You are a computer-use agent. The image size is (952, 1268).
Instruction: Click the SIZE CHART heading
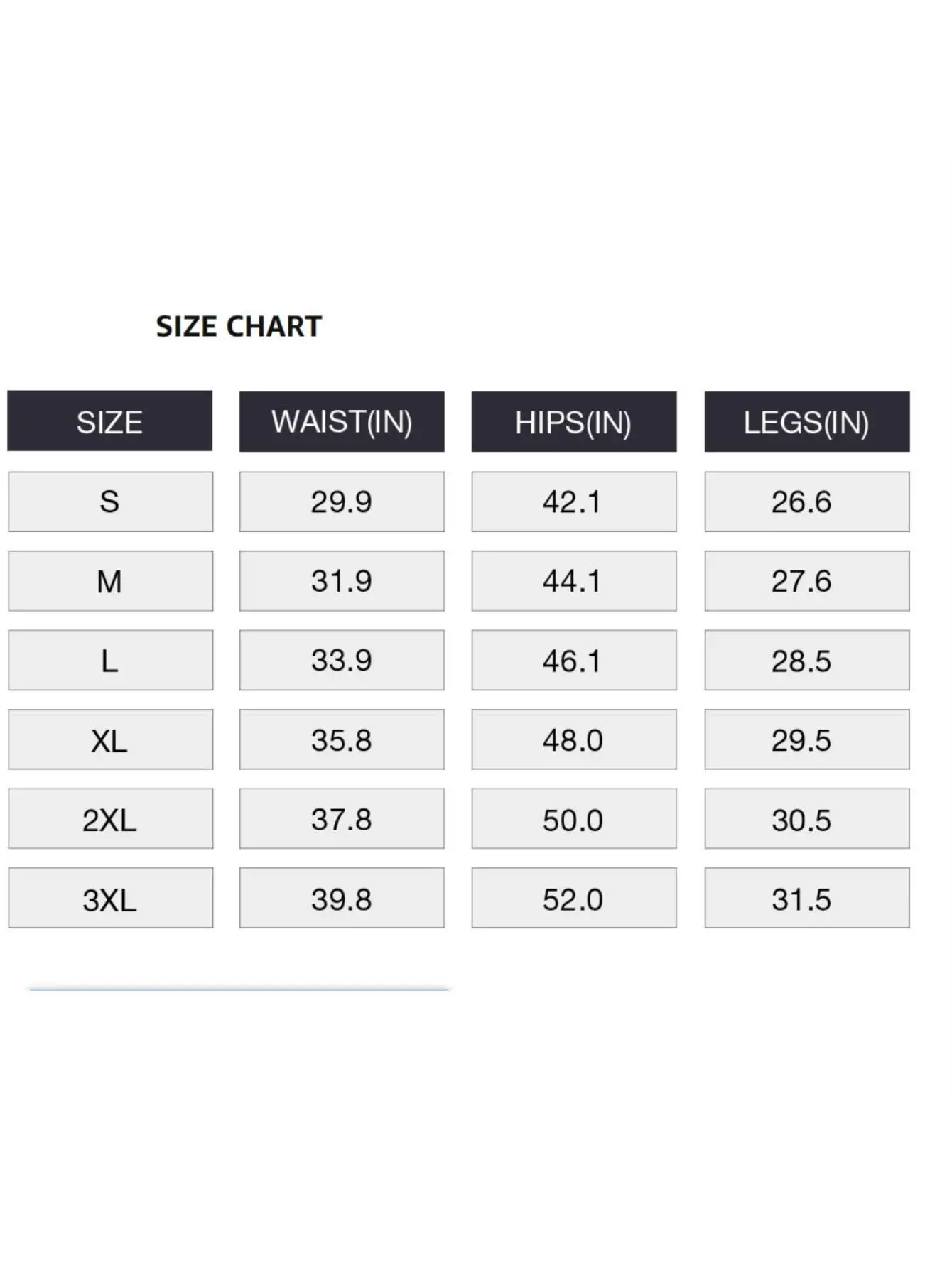coord(239,327)
